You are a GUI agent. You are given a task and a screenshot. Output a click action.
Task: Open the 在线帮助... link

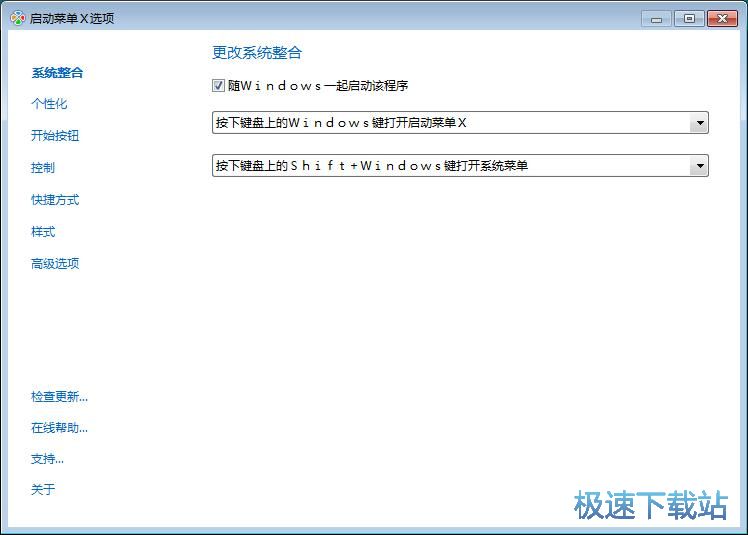(x=59, y=428)
